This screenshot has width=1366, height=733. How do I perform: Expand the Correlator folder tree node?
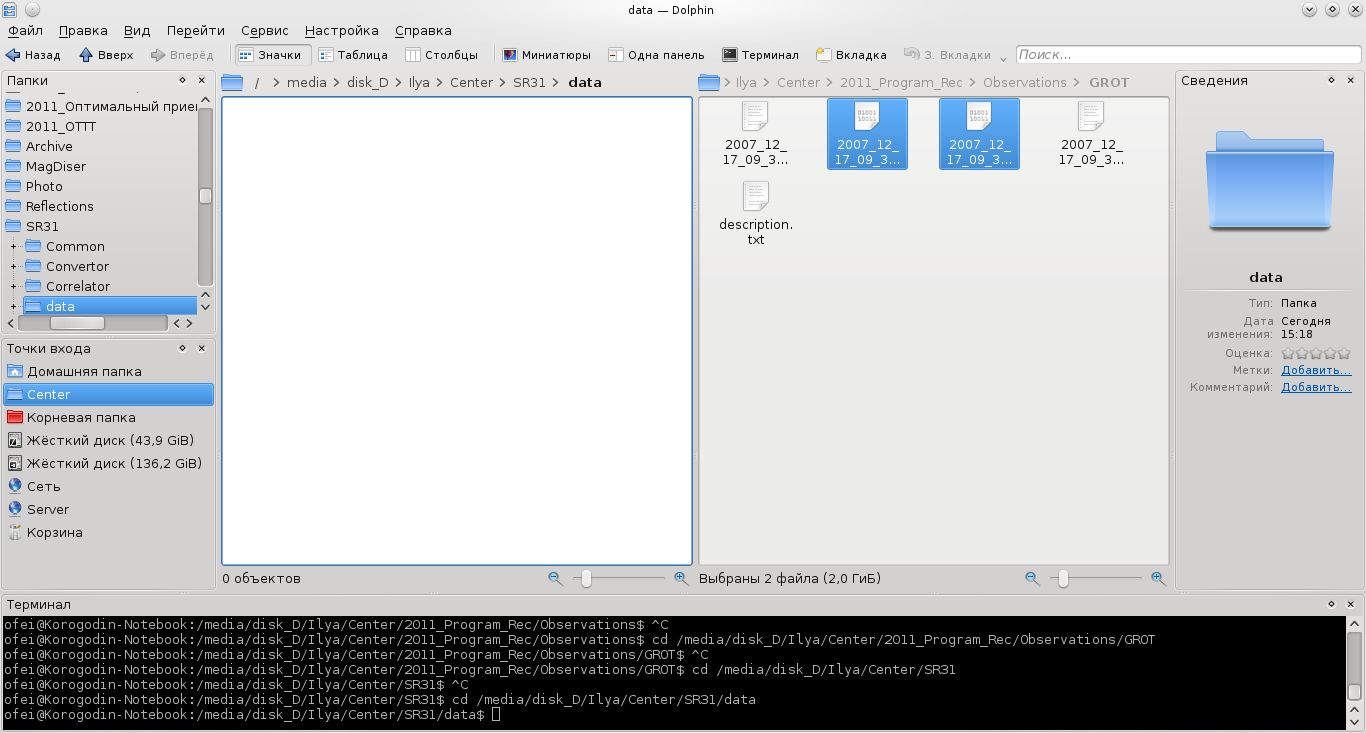pyautogui.click(x=14, y=287)
